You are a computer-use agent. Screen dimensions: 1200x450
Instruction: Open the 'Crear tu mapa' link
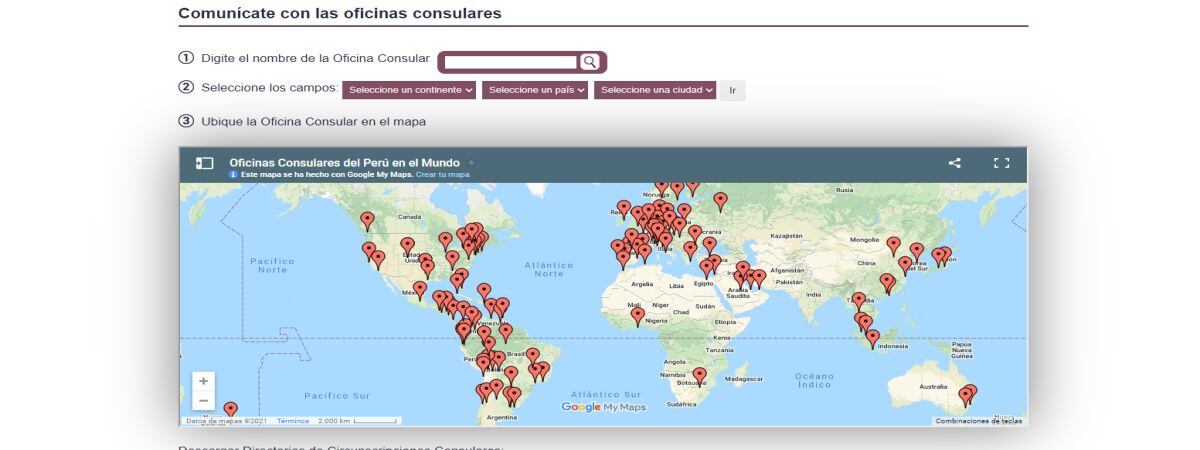coord(442,174)
